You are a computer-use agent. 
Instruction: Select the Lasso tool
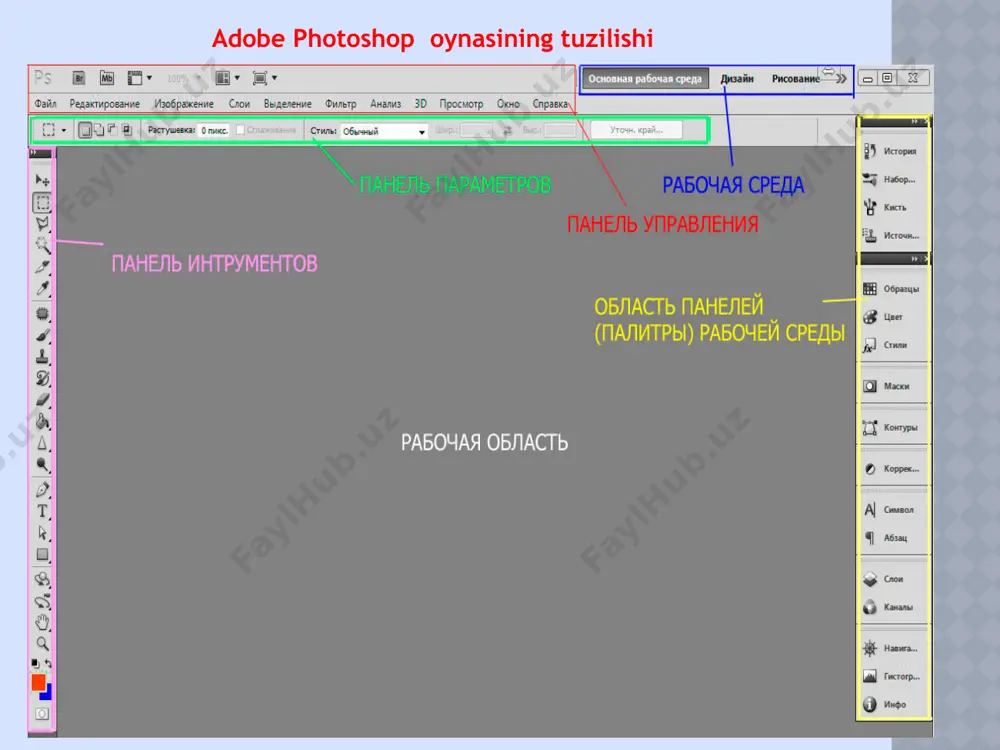pyautogui.click(x=42, y=224)
